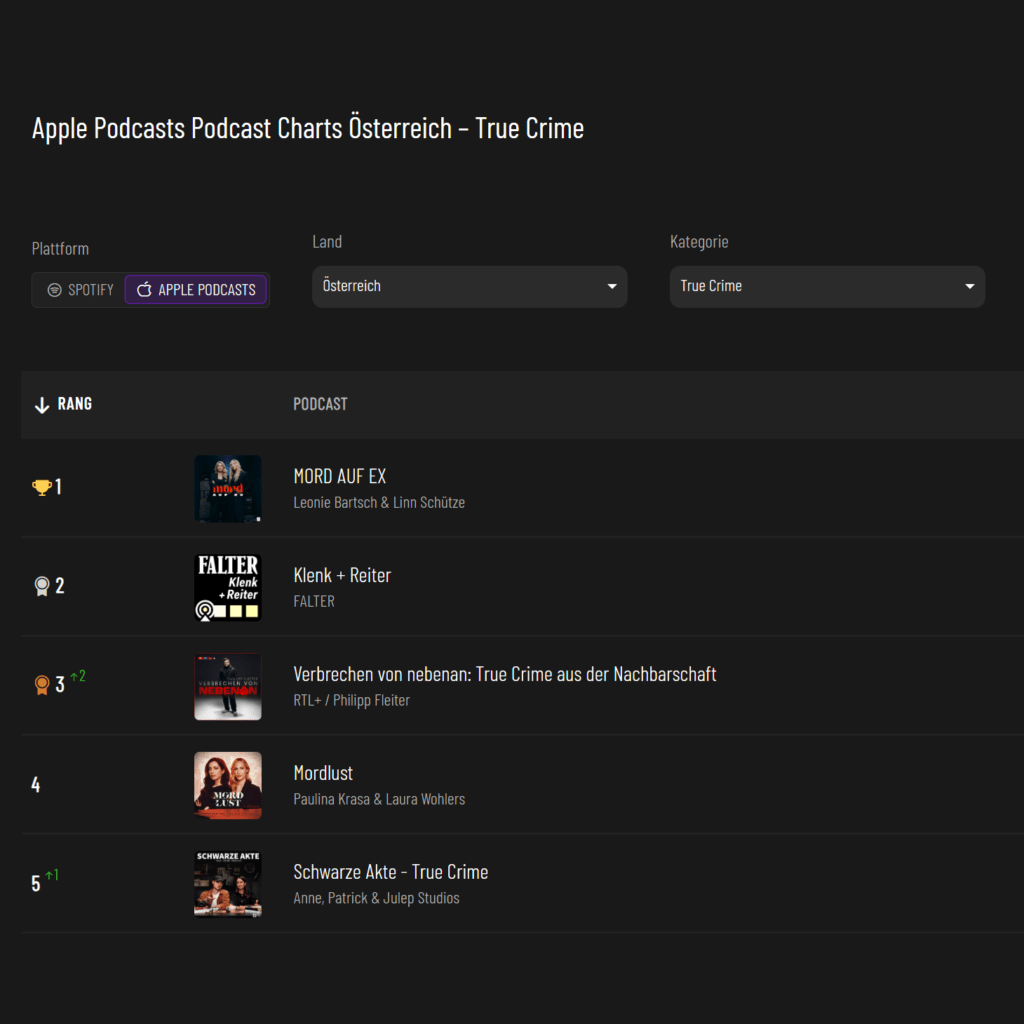The height and width of the screenshot is (1024, 1024).
Task: Switch platform to Spotify
Action: (80, 290)
